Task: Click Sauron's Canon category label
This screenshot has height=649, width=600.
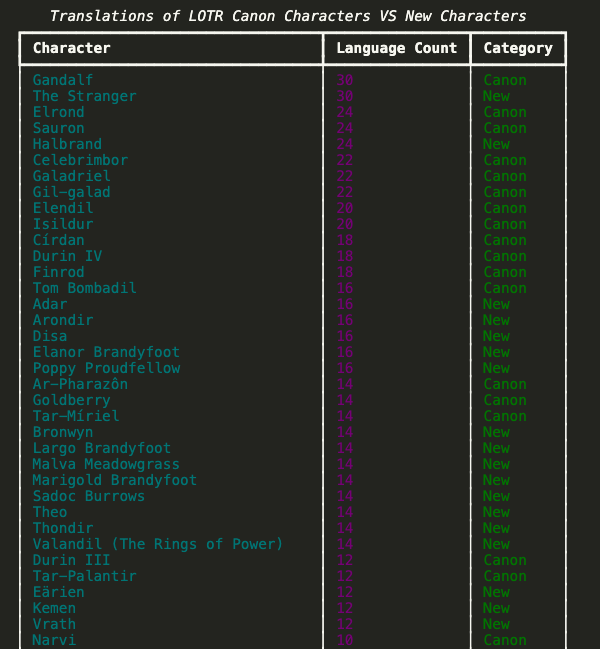Action: click(504, 128)
